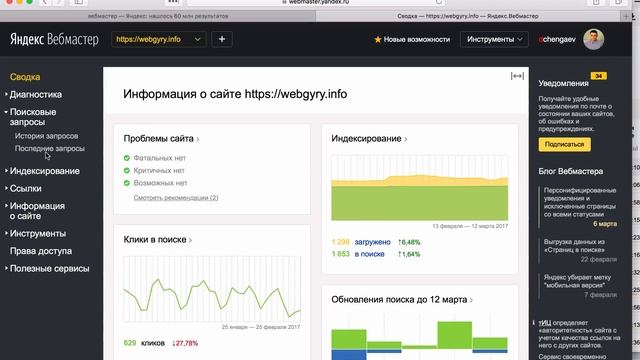Viewport: 640px width, 360px height.
Task: Click the Яндекс Вебмастер logo
Action: pyautogui.click(x=54, y=39)
